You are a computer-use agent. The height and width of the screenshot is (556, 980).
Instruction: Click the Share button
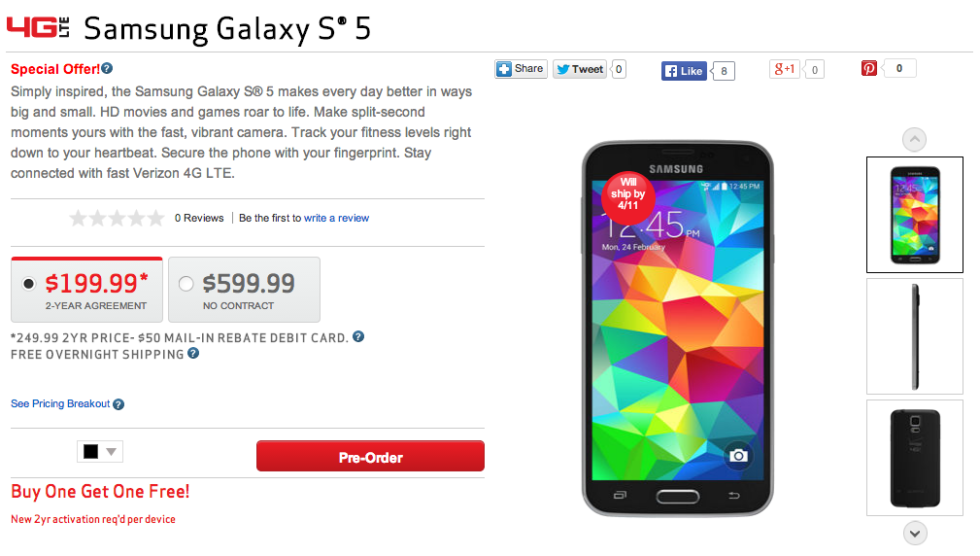[521, 69]
